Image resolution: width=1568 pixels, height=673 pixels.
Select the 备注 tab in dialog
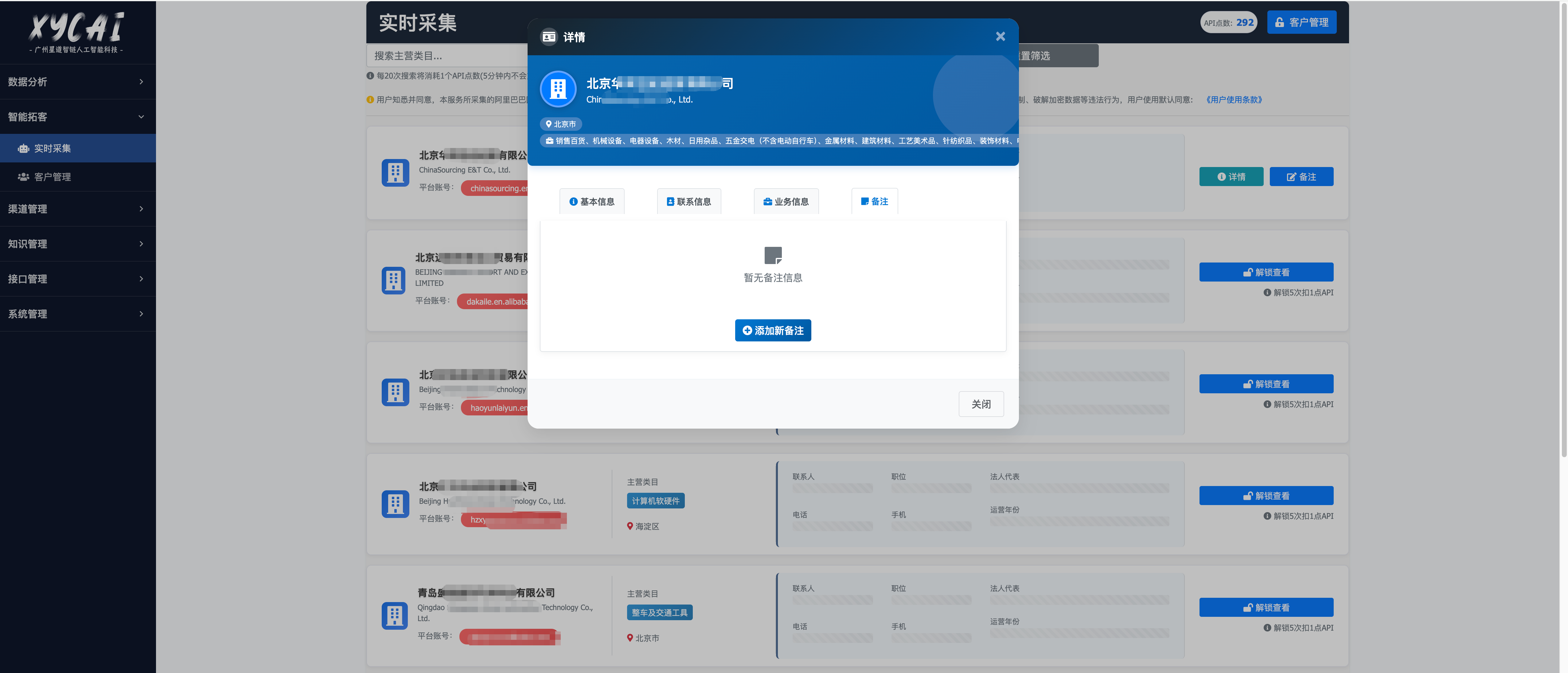pos(874,201)
